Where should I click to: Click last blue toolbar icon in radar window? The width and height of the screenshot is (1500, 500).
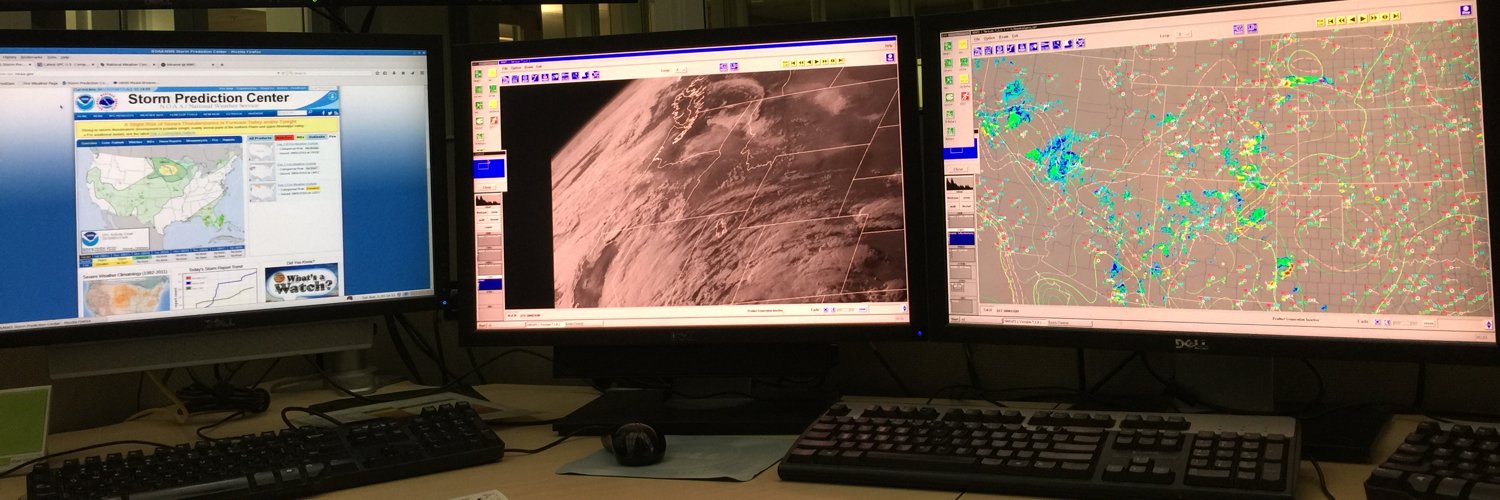point(1080,43)
